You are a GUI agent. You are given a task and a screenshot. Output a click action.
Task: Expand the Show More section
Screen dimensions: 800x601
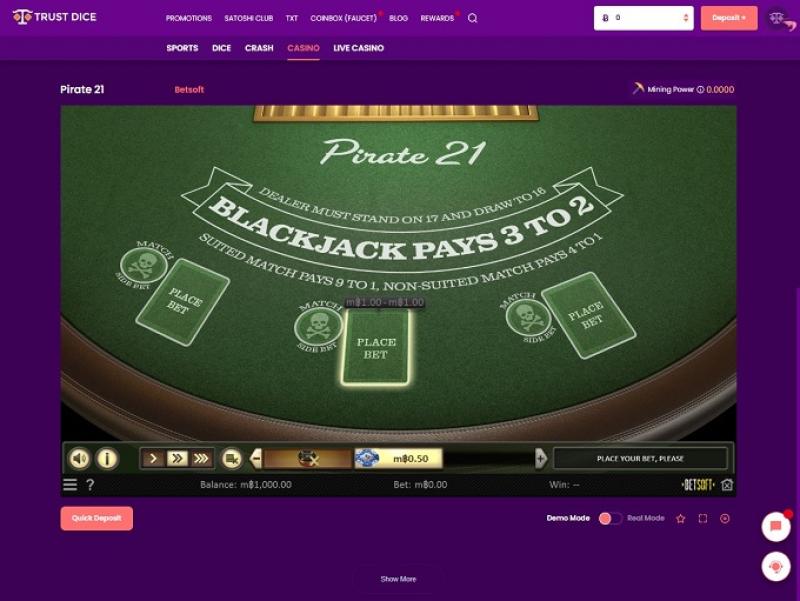[398, 579]
